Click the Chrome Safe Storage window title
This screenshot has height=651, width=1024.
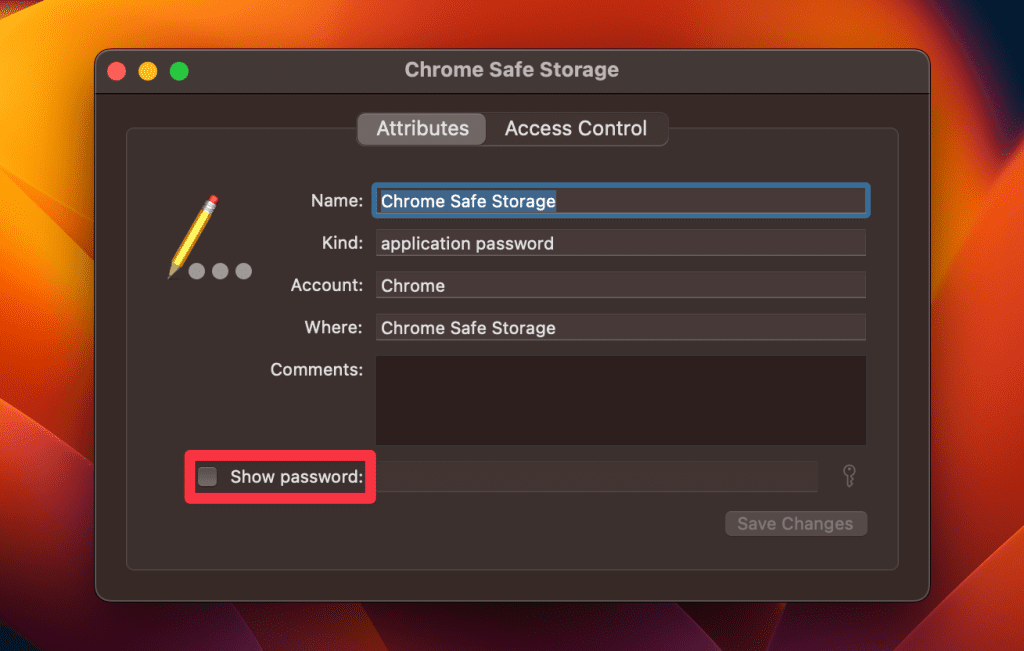(x=511, y=70)
